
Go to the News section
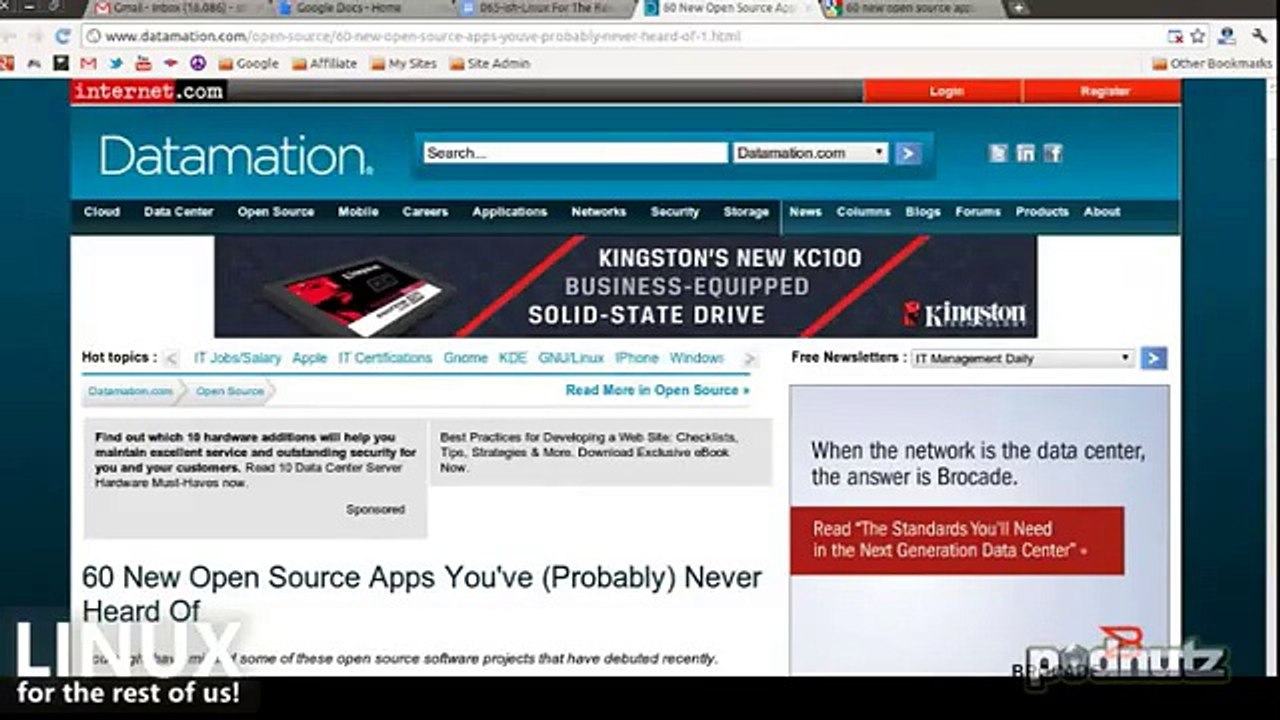[x=805, y=212]
